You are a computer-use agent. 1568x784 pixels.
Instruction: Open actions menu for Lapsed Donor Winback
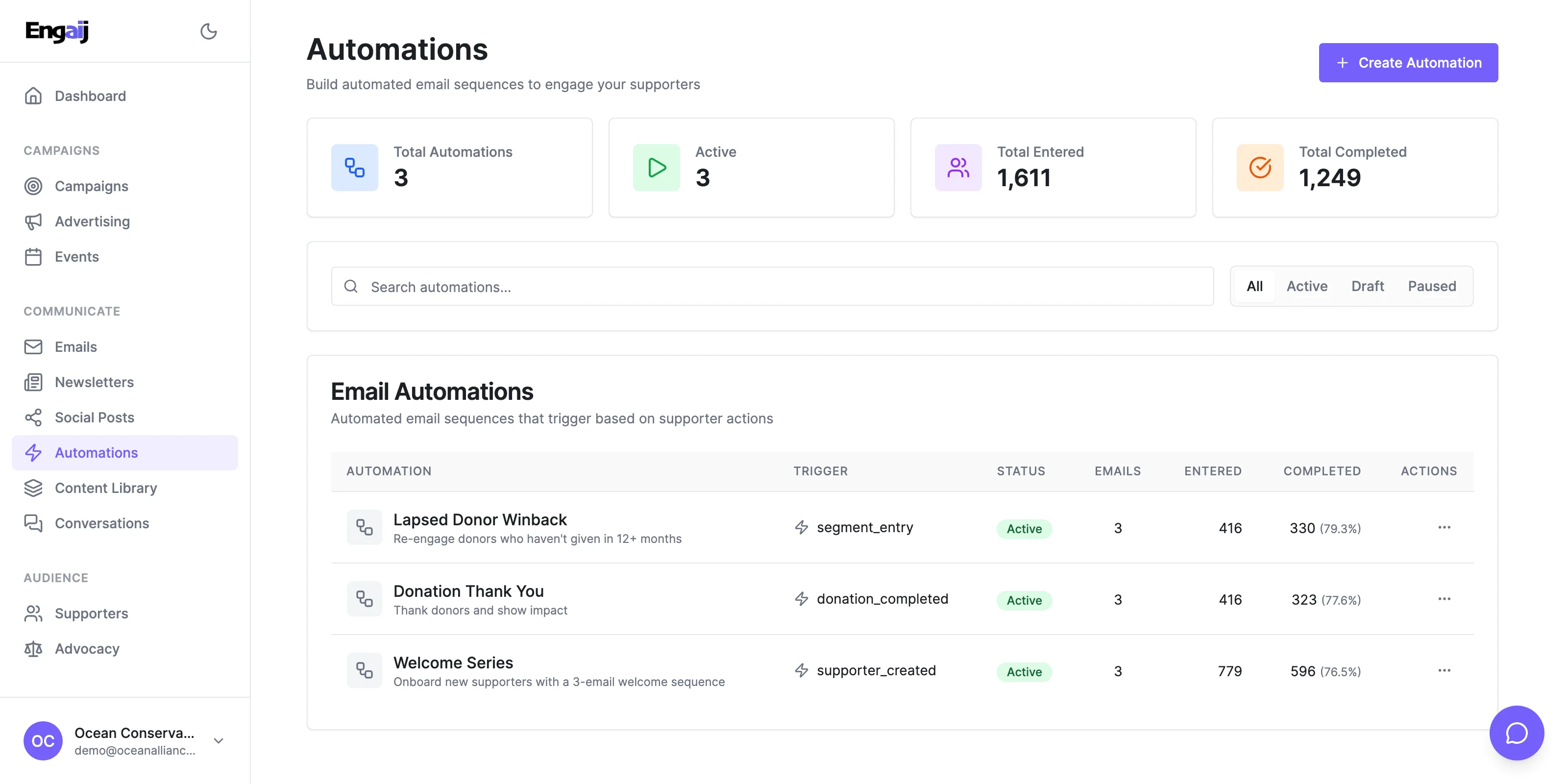point(1444,527)
